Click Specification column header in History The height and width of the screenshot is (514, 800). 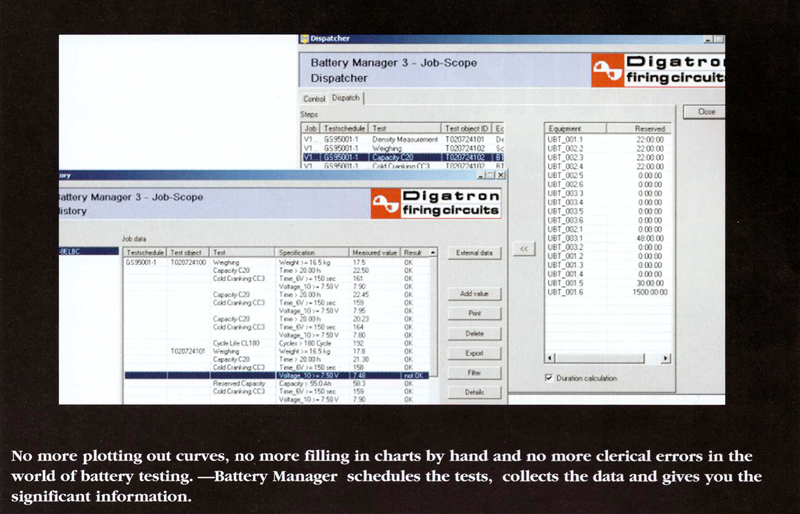pyautogui.click(x=312, y=252)
